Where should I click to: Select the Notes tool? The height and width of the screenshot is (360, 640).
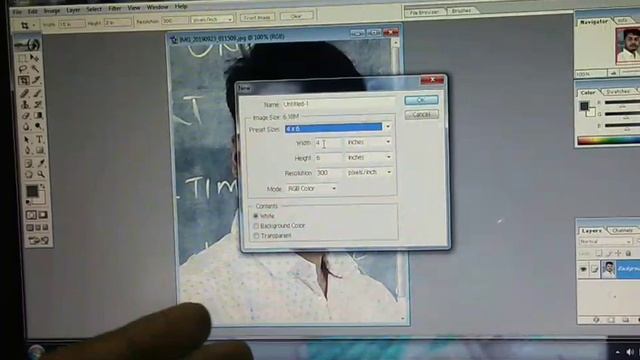(28, 164)
